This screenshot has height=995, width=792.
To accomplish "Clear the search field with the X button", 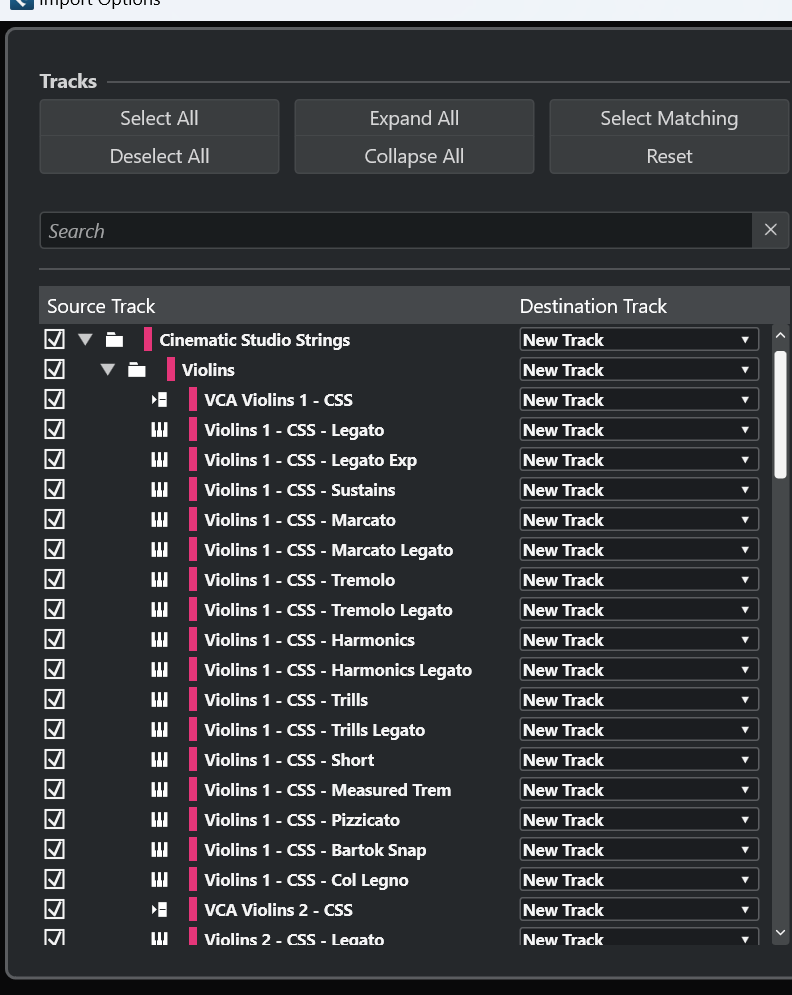I will pyautogui.click(x=770, y=230).
